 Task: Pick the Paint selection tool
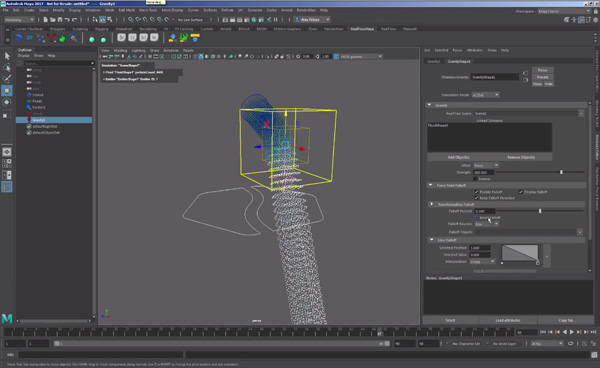click(x=7, y=79)
